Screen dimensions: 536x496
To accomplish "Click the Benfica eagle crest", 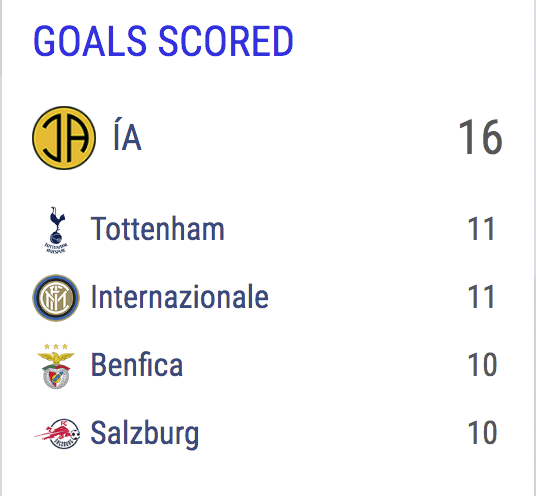I will point(56,366).
